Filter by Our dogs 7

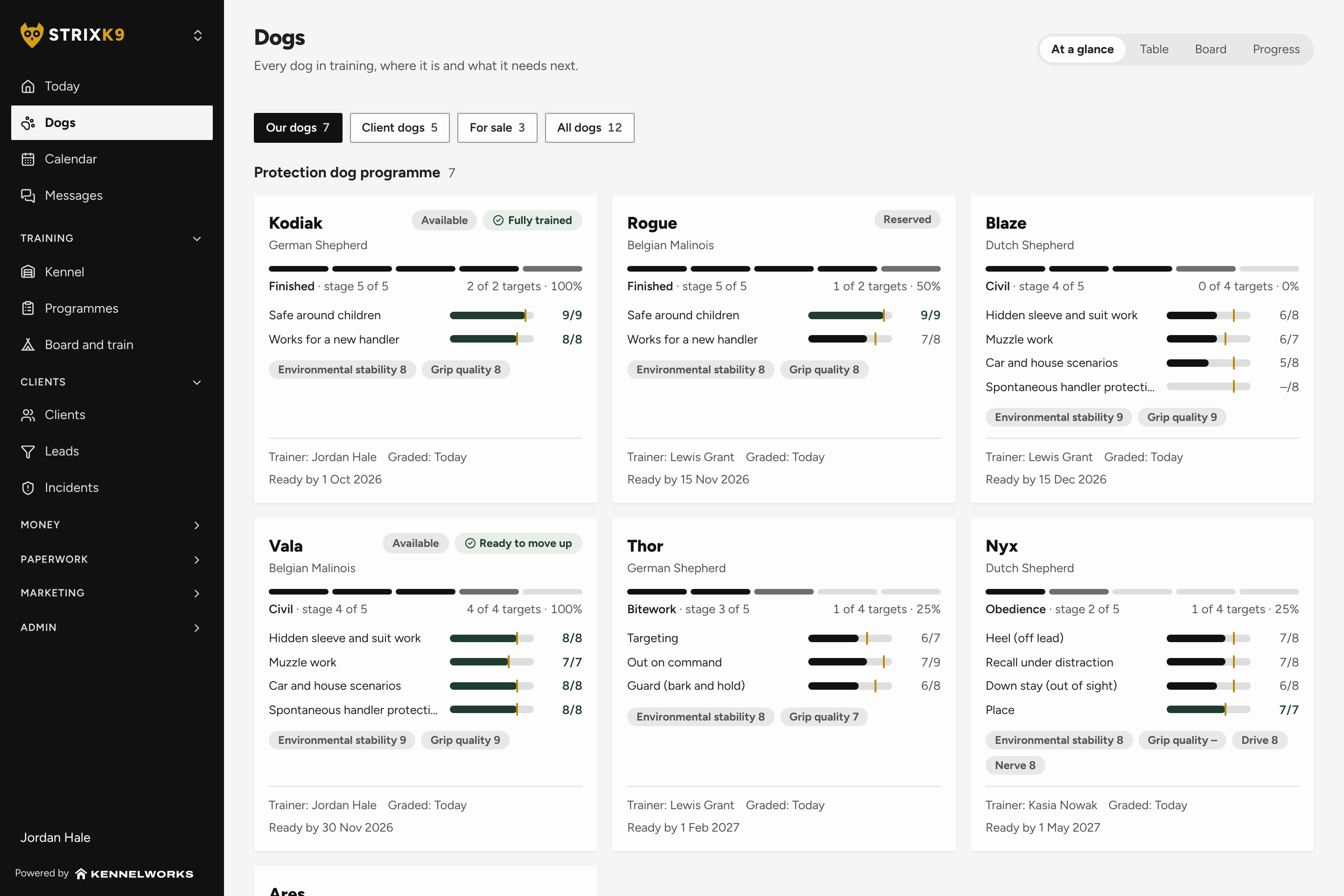click(298, 127)
